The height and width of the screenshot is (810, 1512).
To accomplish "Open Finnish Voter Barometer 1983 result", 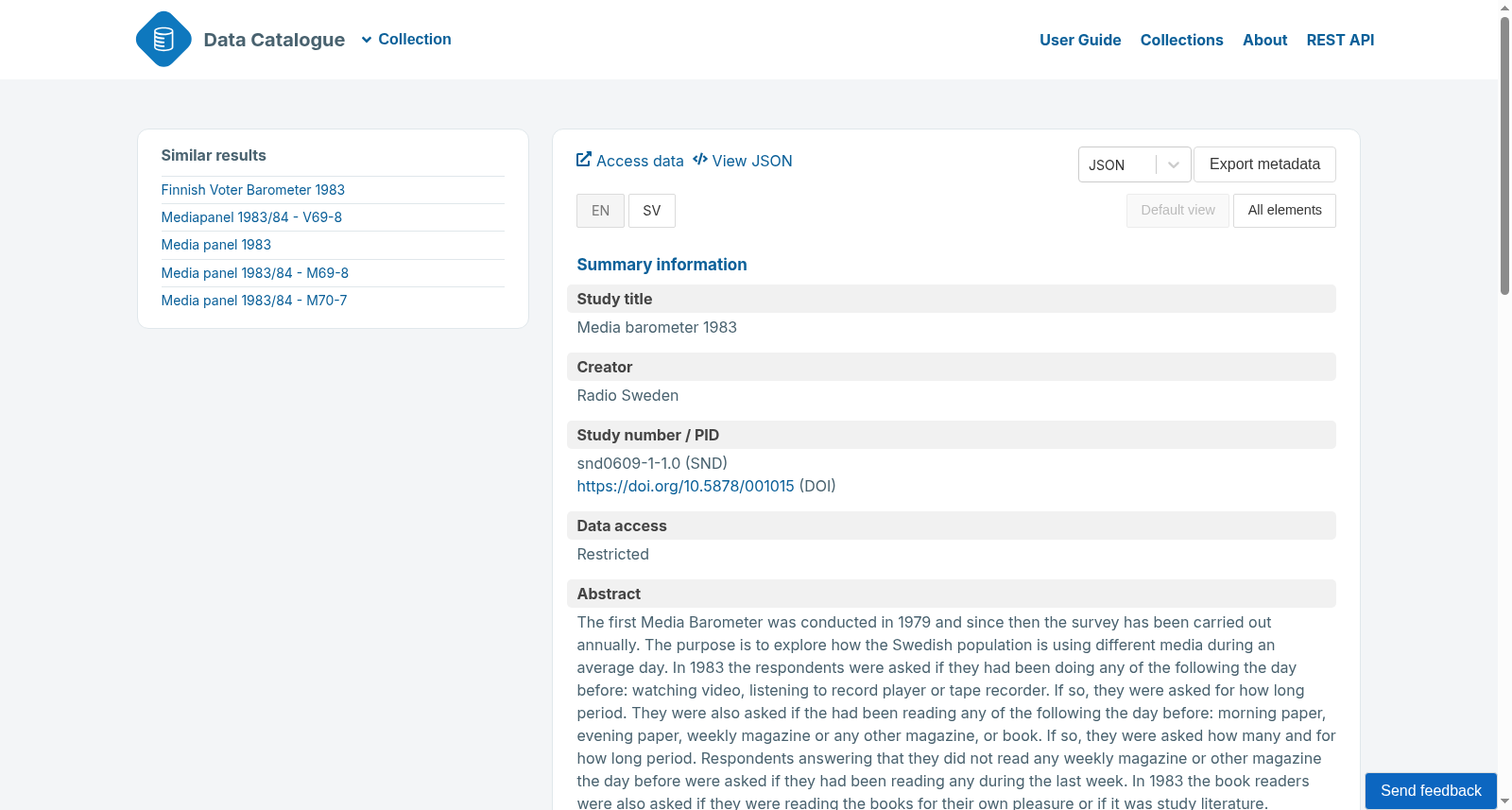I will point(252,190).
